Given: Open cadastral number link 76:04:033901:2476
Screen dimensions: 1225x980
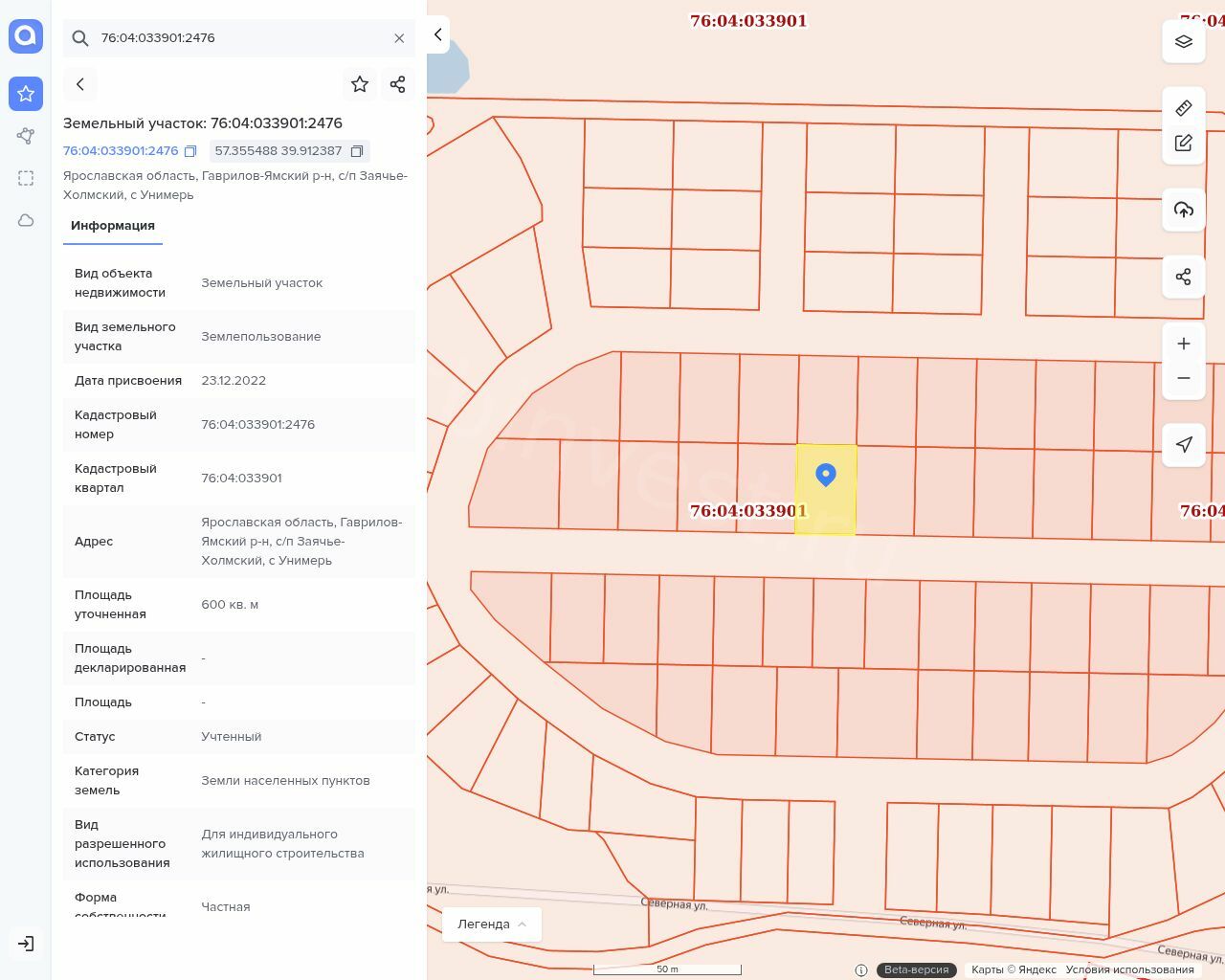Looking at the screenshot, I should [x=121, y=151].
